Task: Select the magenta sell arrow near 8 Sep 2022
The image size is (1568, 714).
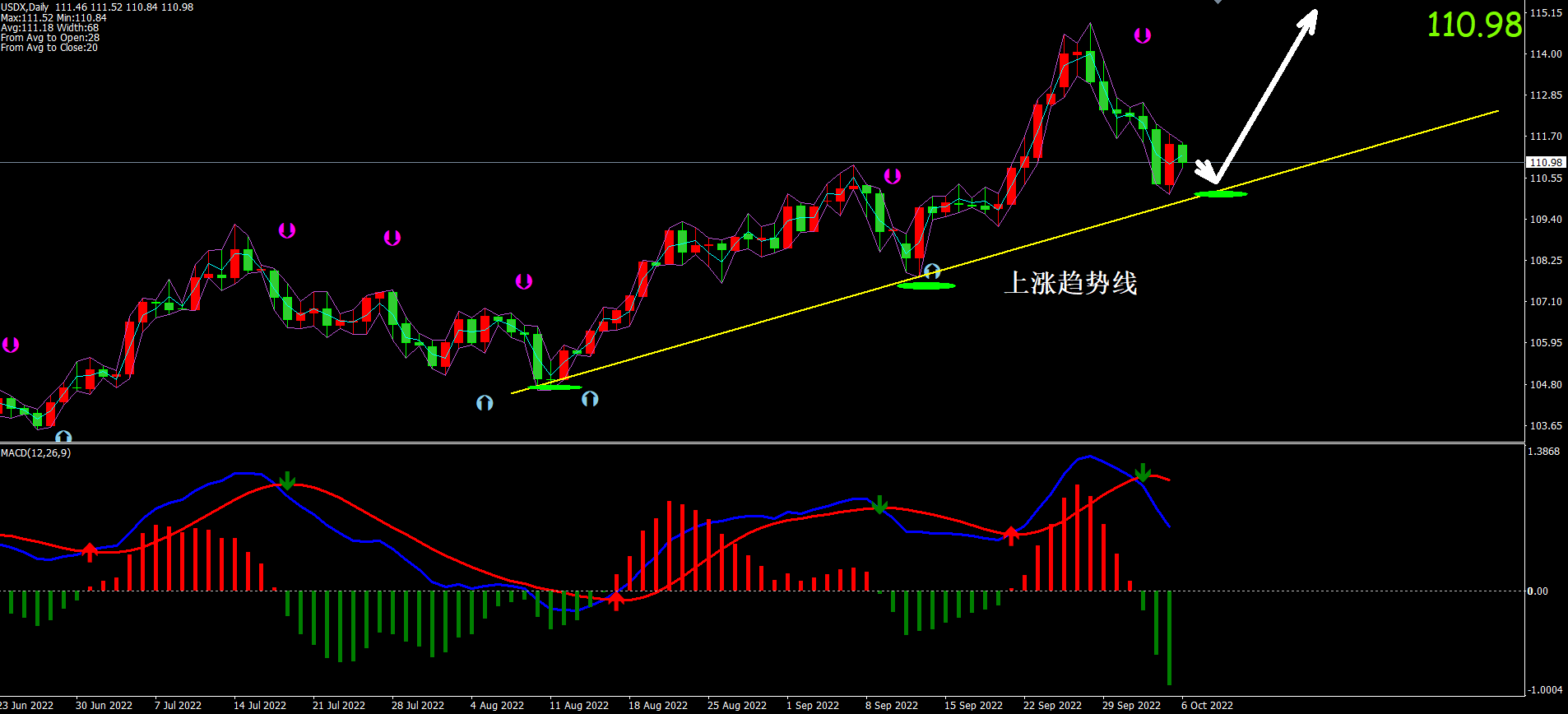Action: pos(893,176)
